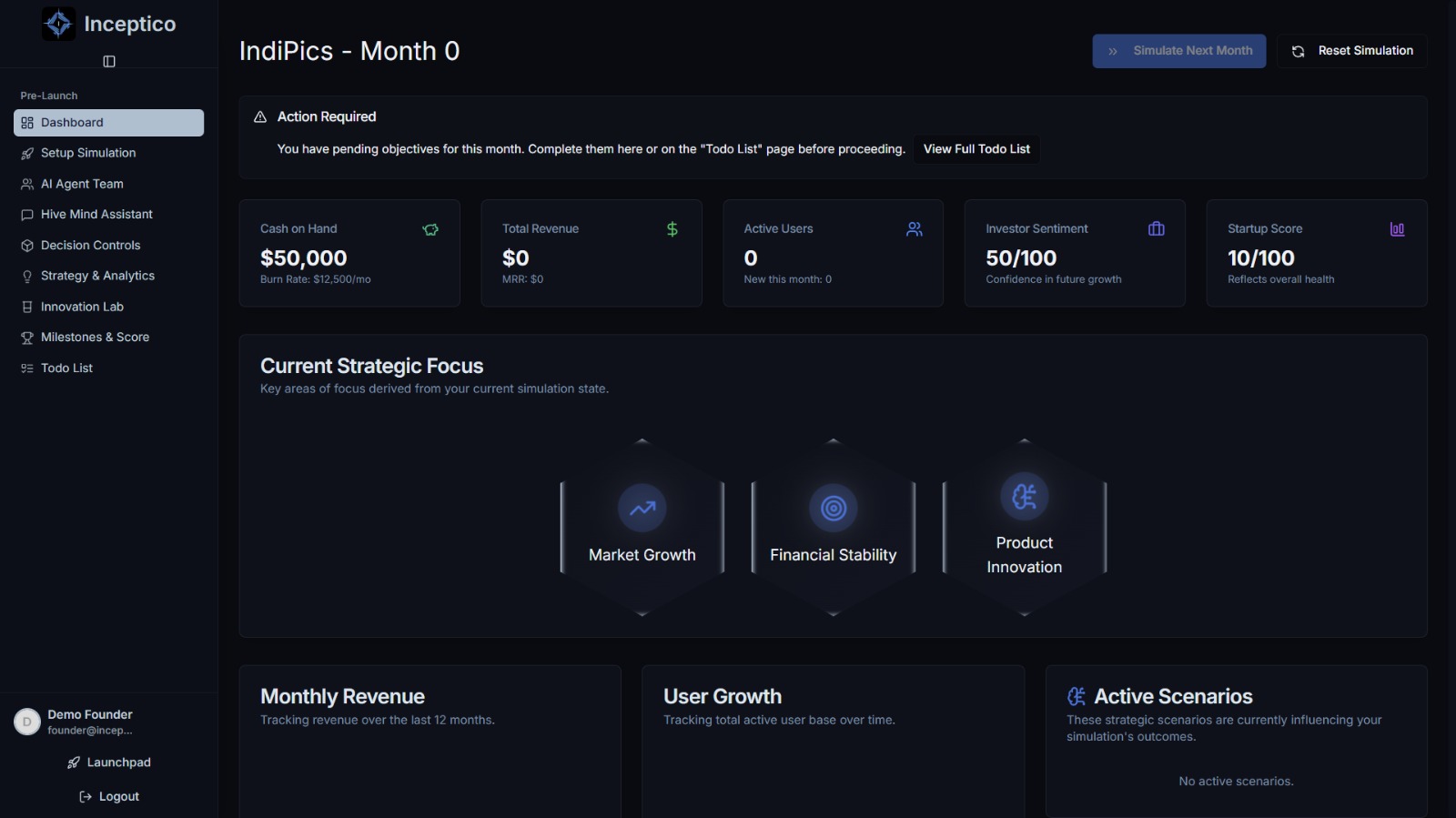The height and width of the screenshot is (818, 1456).
Task: Click the Demo Founder name
Action: pos(90,715)
